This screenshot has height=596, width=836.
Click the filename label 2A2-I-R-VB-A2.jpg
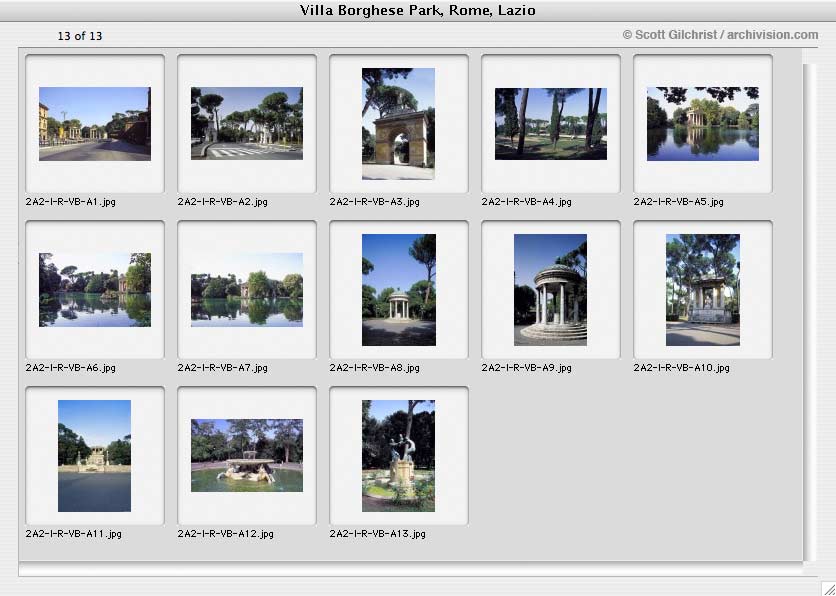pos(222,202)
